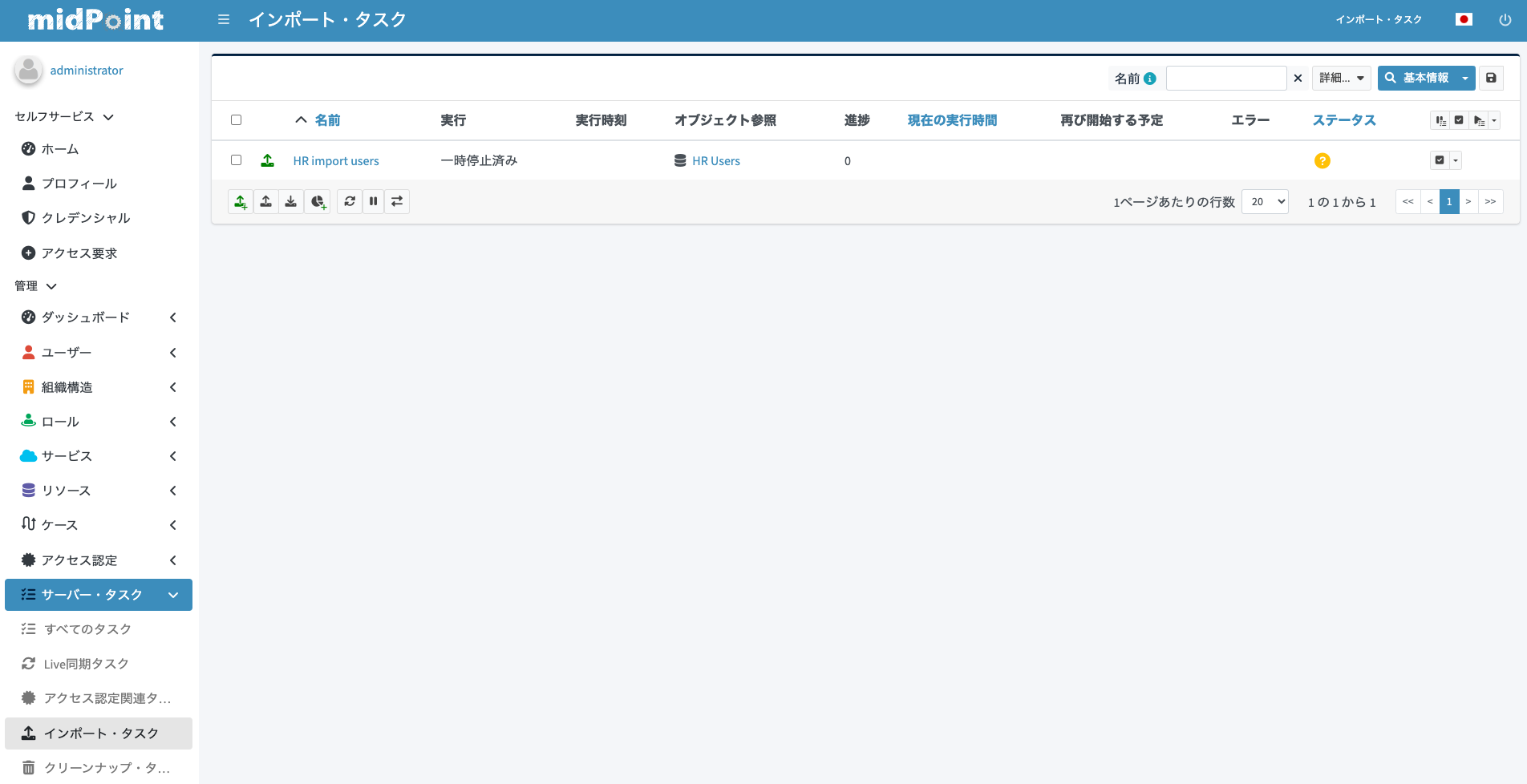Click the check action button for HR import users
Image resolution: width=1527 pixels, height=784 pixels.
[x=1440, y=160]
